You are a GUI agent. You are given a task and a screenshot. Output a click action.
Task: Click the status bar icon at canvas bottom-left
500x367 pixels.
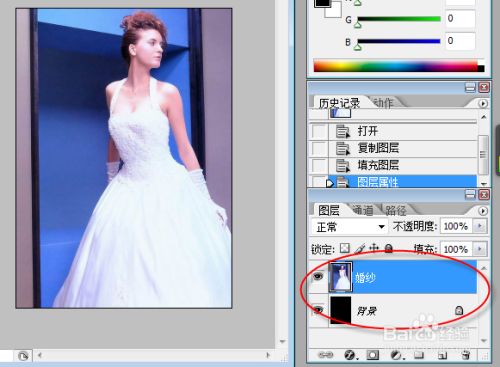click(23, 356)
